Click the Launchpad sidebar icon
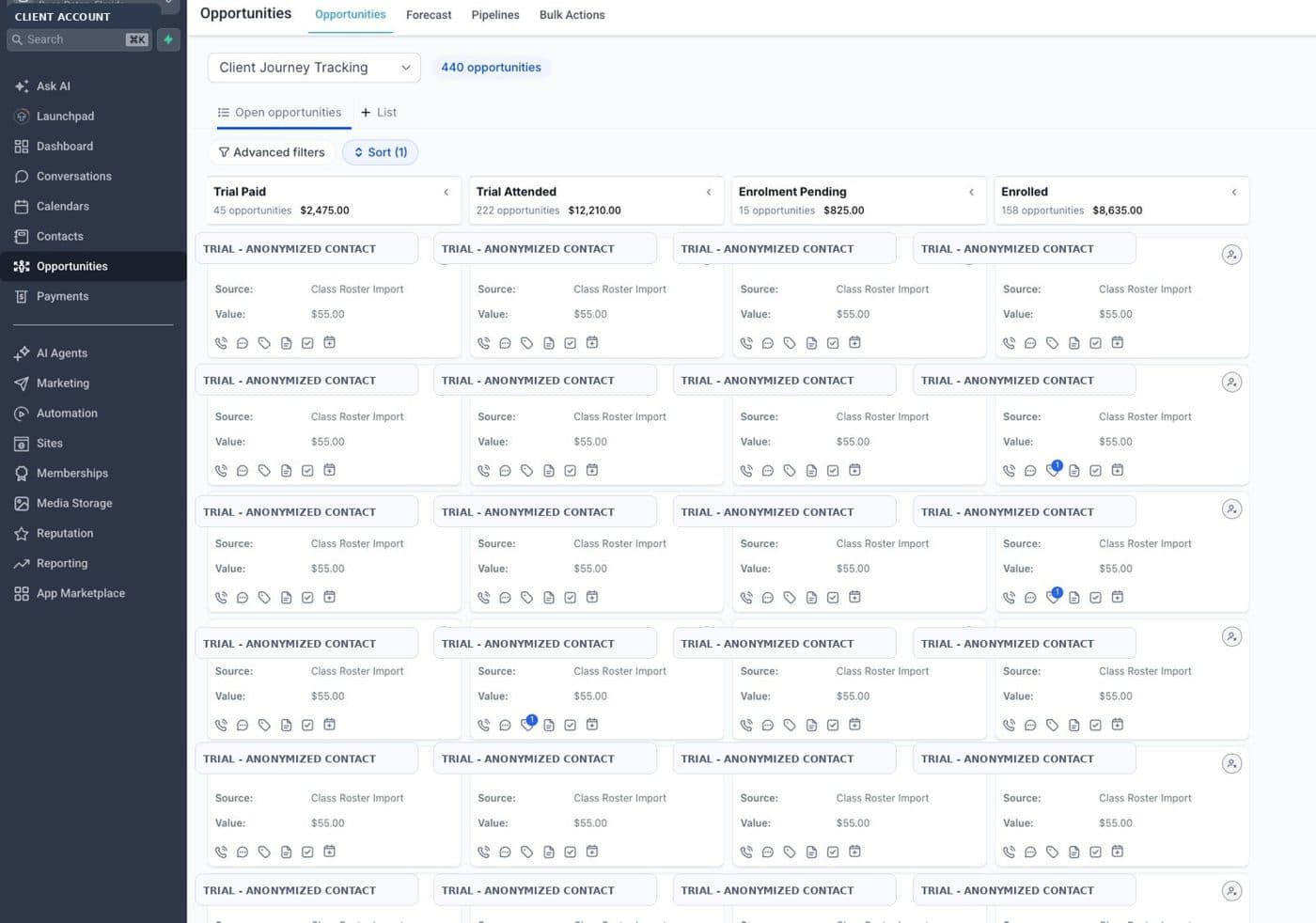 22,116
